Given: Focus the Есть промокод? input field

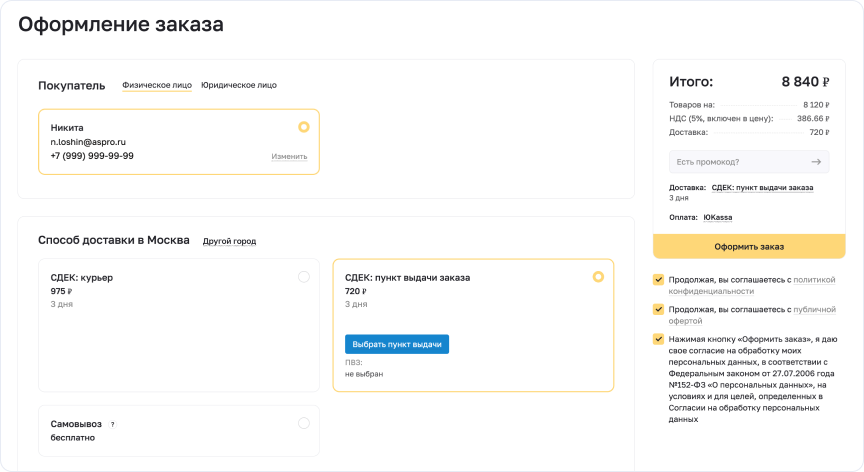Looking at the screenshot, I should 738,162.
